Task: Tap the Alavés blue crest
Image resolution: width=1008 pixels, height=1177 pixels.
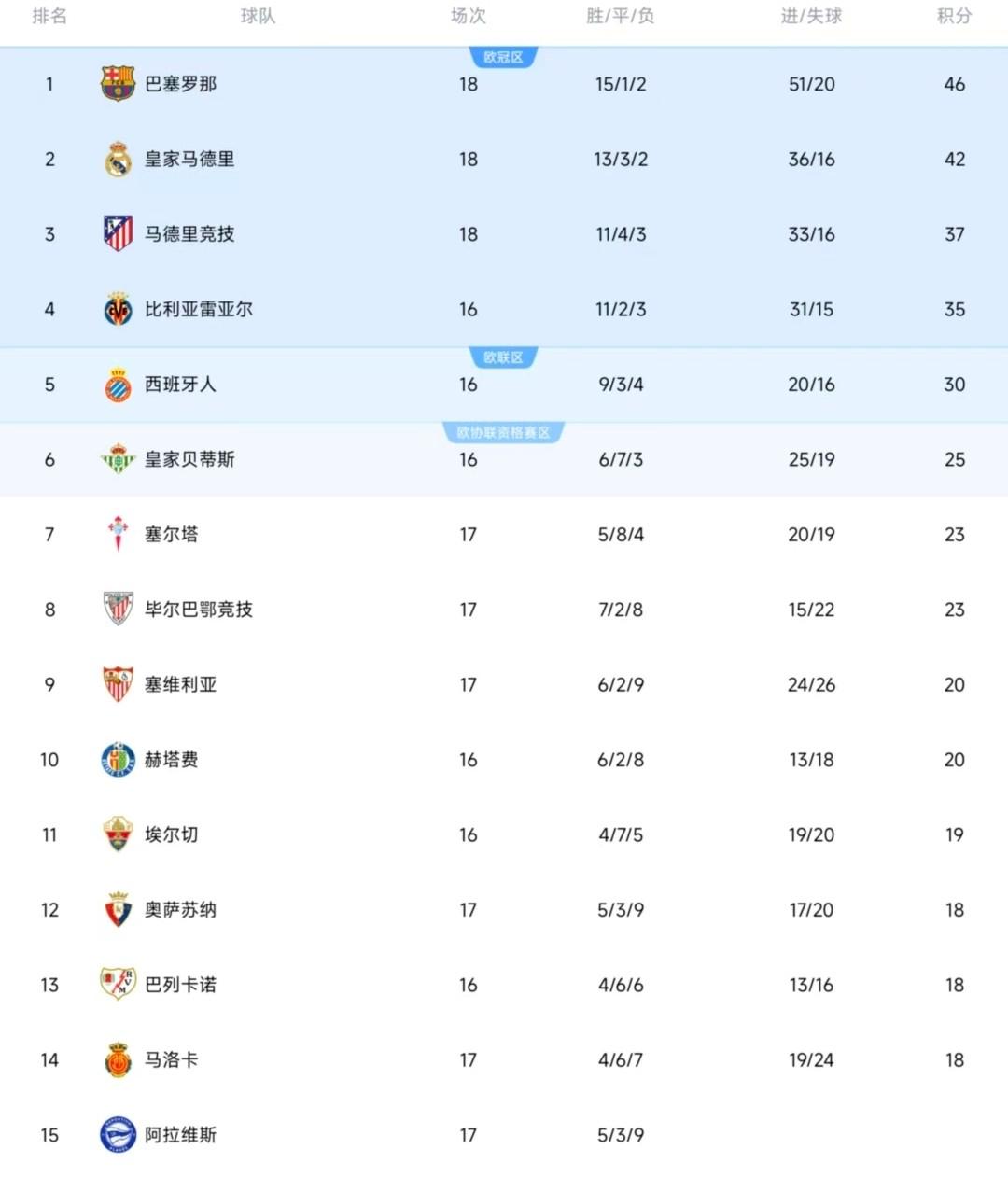Action: click(118, 1135)
